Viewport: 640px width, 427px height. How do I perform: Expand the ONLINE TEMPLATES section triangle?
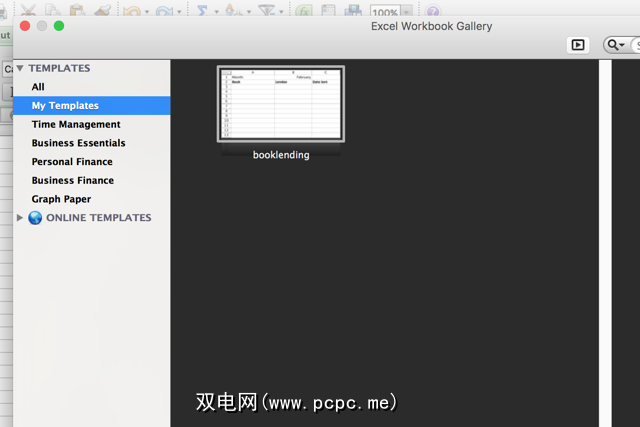click(x=20, y=218)
